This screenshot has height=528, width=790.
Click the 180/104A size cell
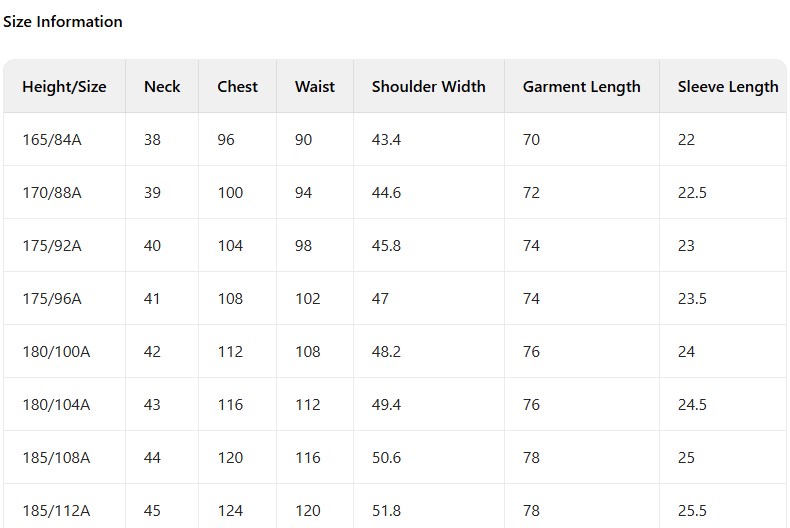[56, 405]
